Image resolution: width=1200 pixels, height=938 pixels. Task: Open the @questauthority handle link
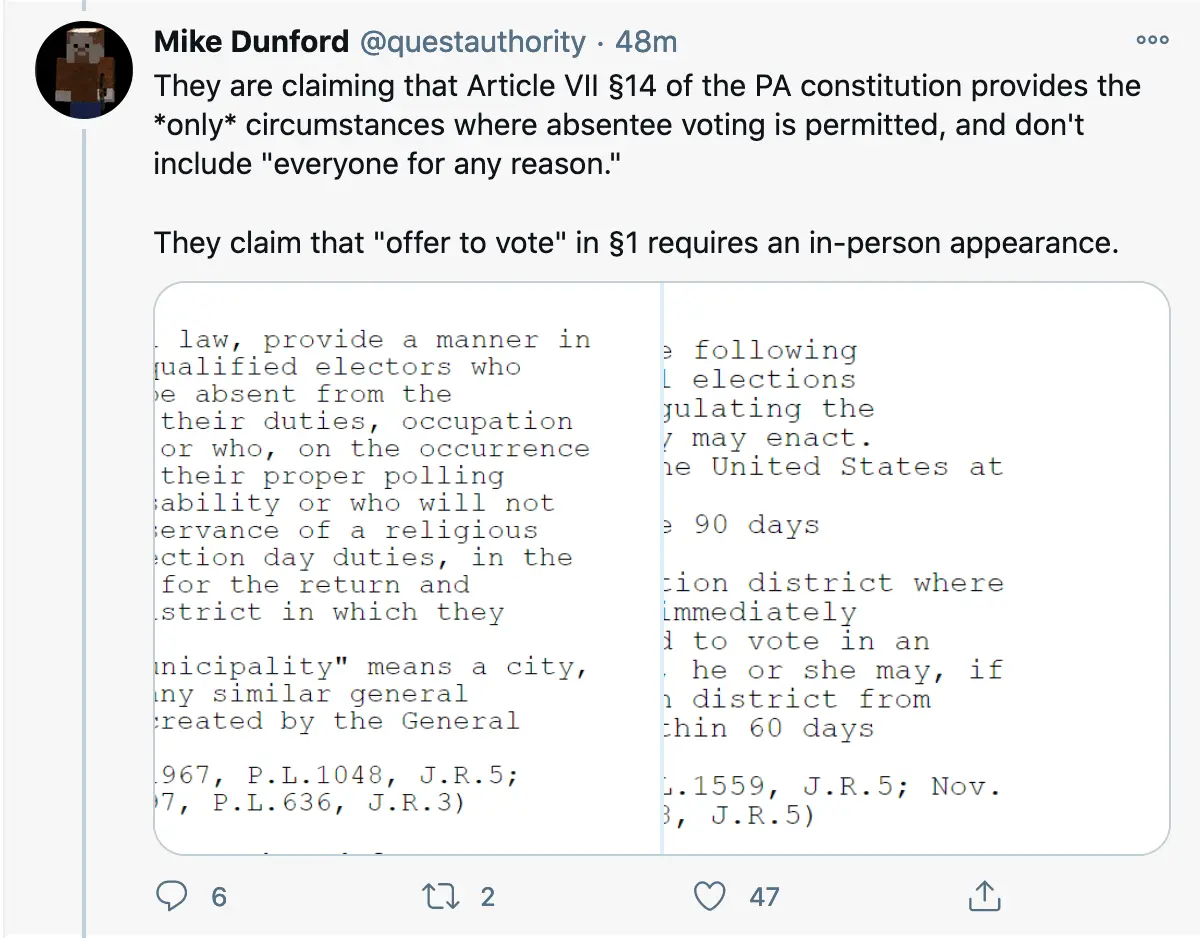point(469,42)
